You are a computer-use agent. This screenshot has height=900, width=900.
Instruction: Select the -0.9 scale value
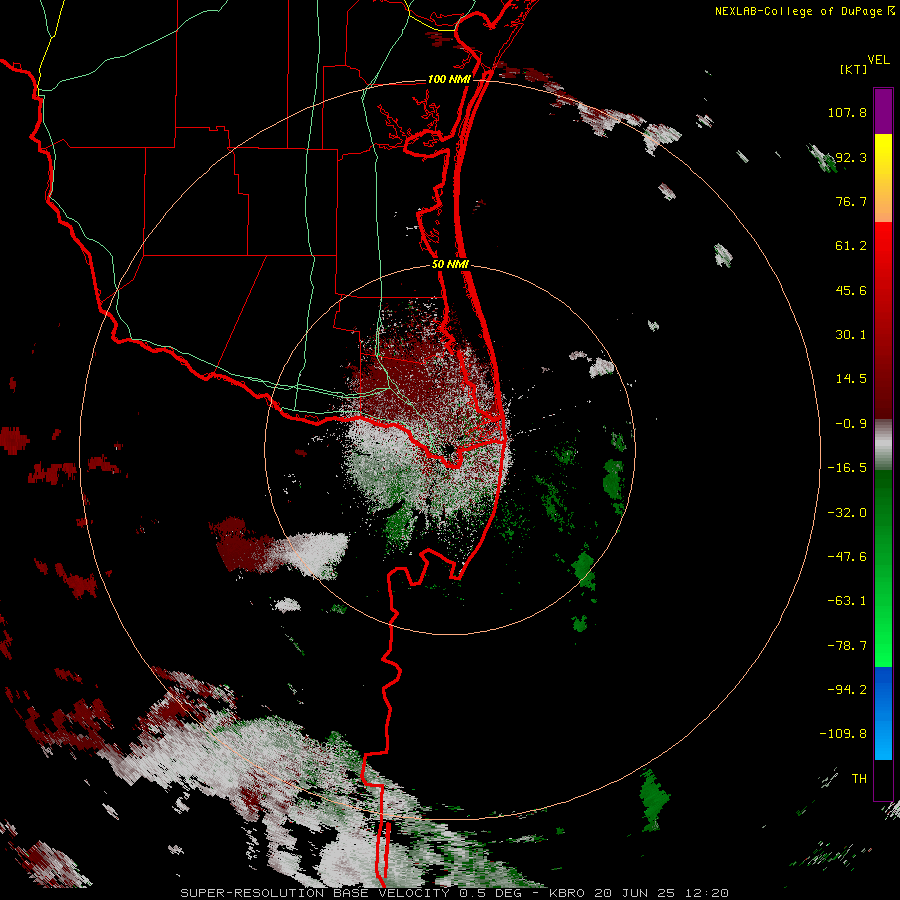click(851, 424)
